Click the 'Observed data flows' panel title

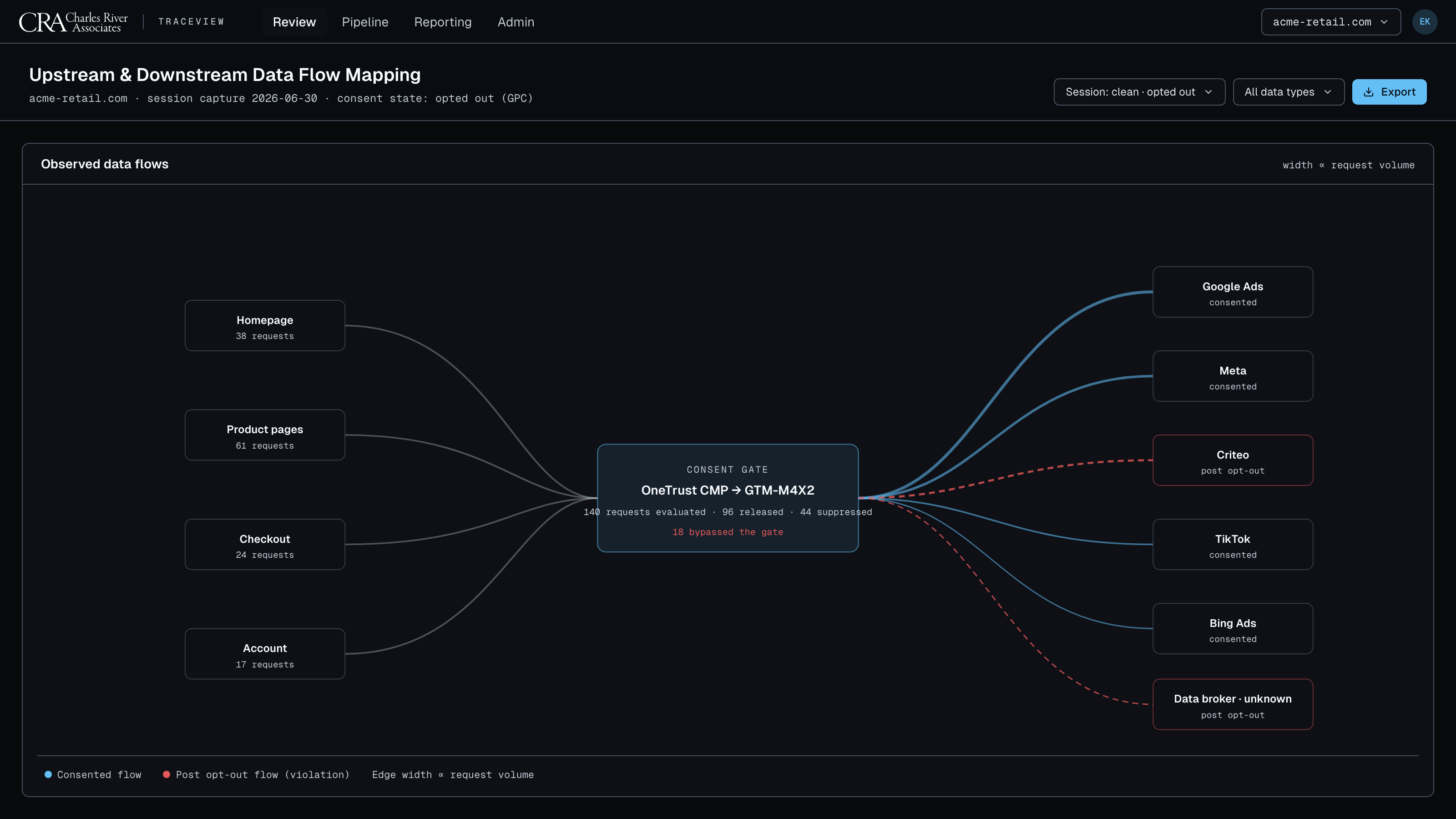pyautogui.click(x=105, y=164)
